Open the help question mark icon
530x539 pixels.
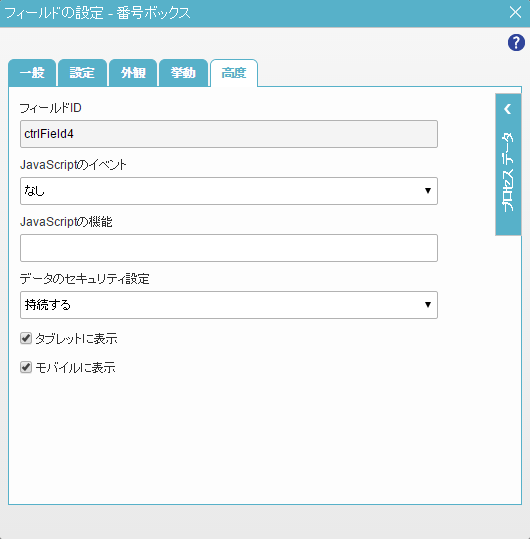point(516,43)
